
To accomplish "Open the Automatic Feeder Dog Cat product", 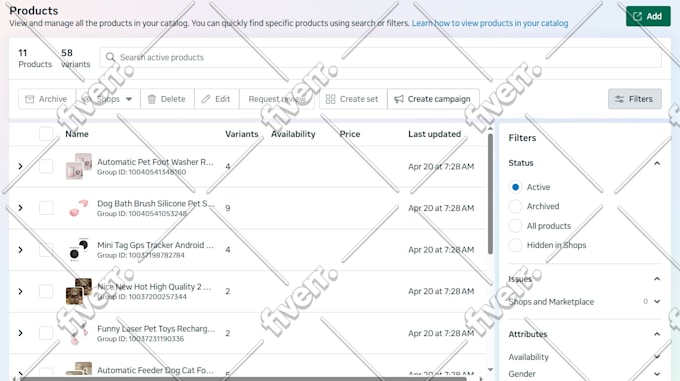I will pos(155,370).
